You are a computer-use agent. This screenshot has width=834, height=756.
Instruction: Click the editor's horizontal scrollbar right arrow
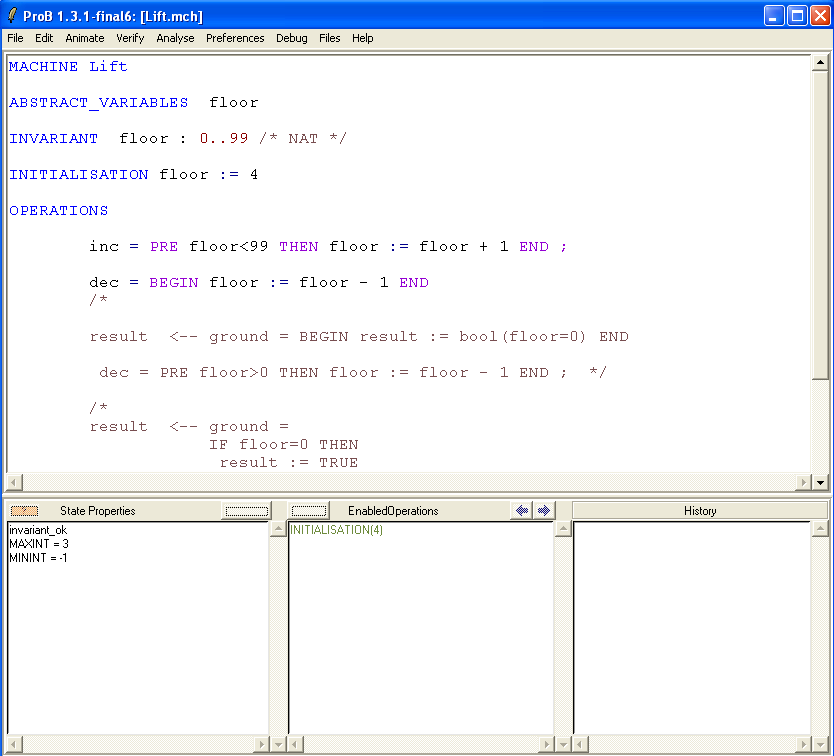pos(804,482)
